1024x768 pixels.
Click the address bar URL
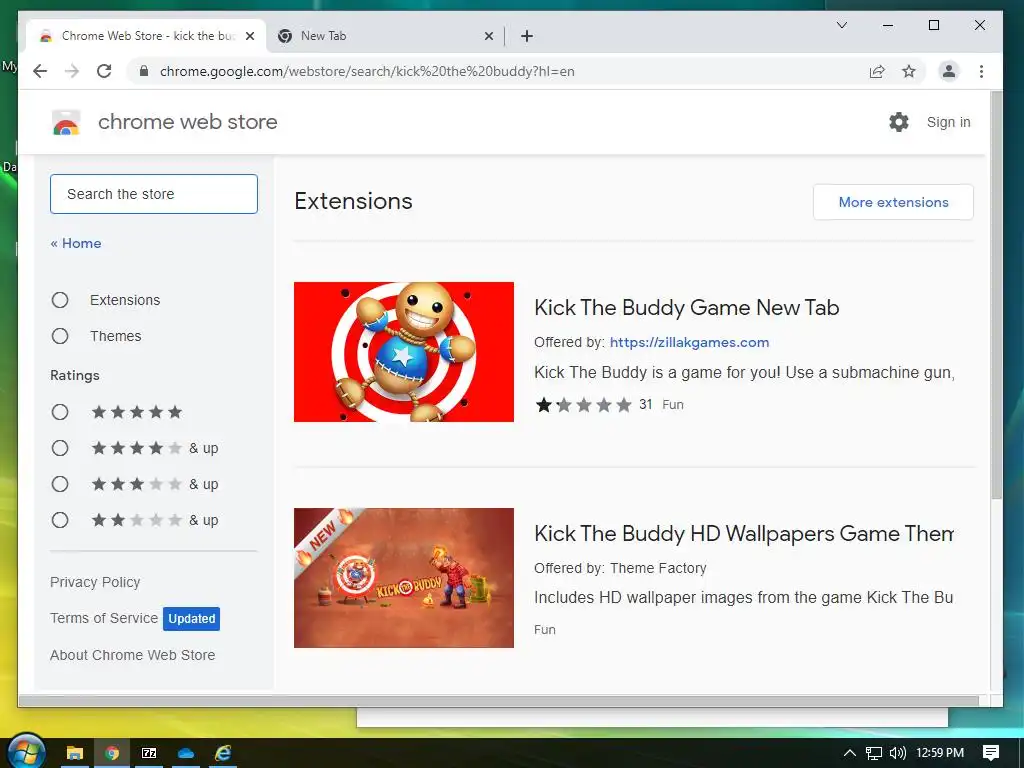[367, 71]
